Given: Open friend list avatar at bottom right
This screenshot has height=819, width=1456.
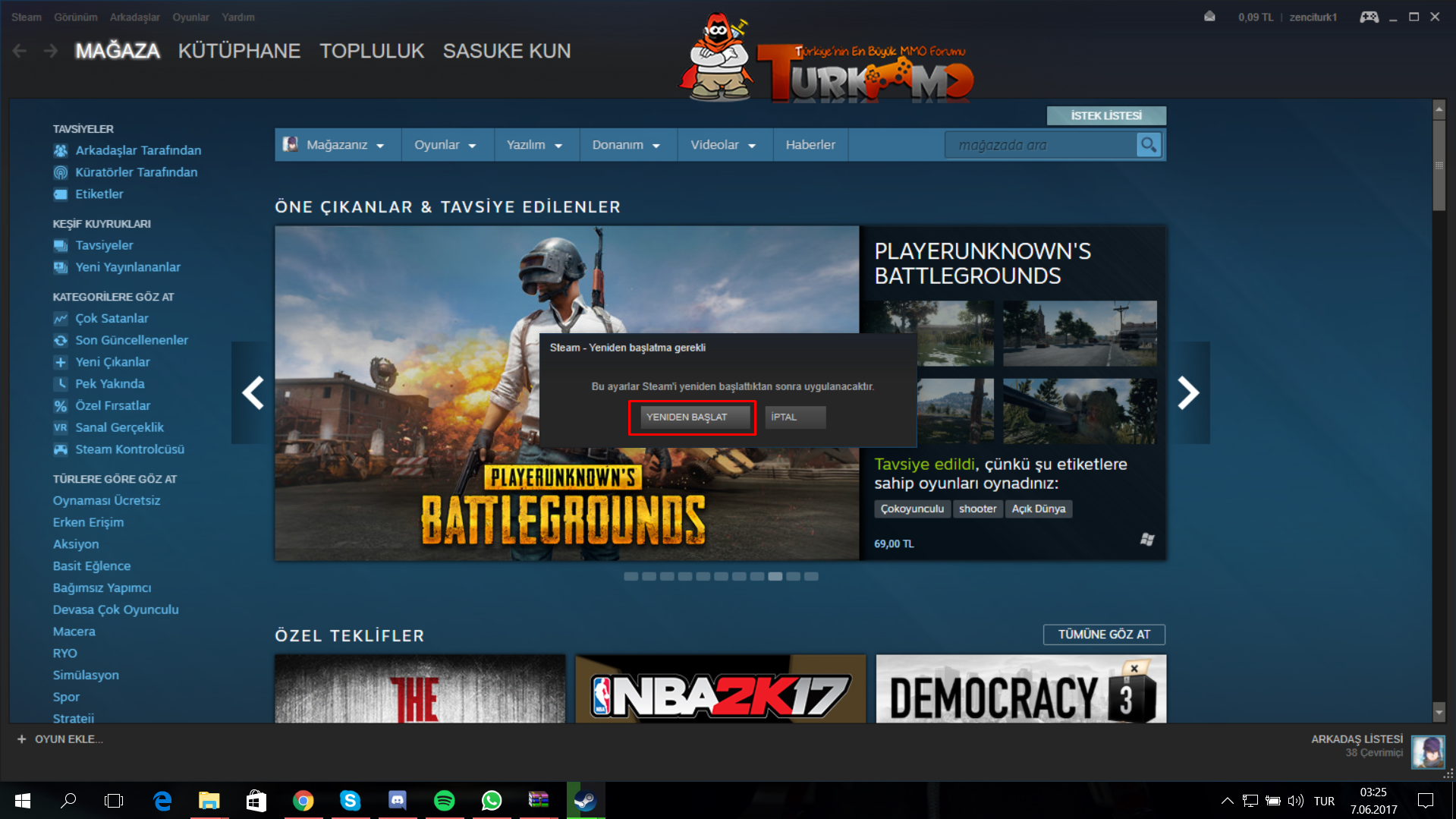Looking at the screenshot, I should tap(1428, 752).
